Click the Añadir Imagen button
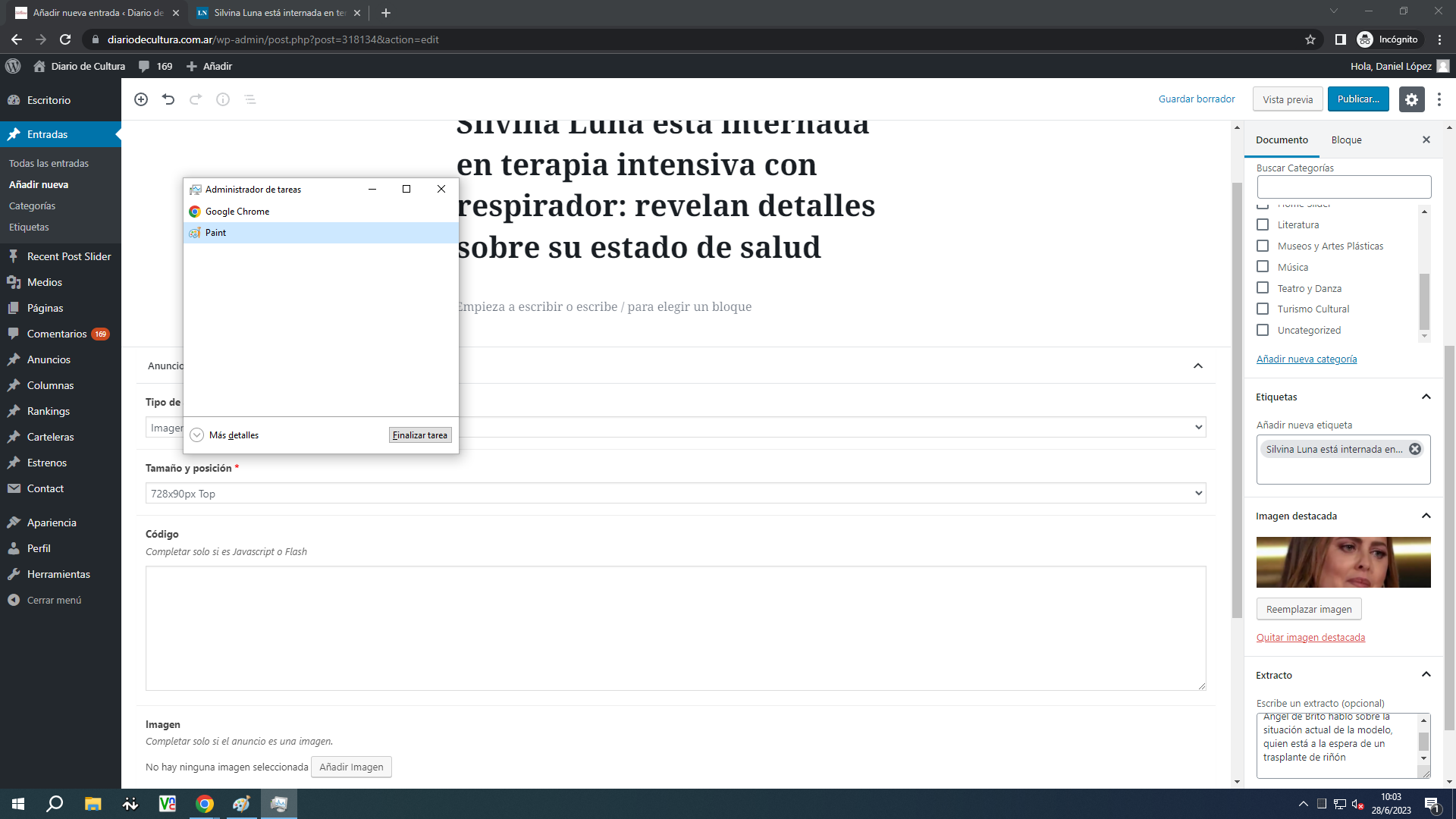This screenshot has width=1456, height=819. (x=351, y=767)
